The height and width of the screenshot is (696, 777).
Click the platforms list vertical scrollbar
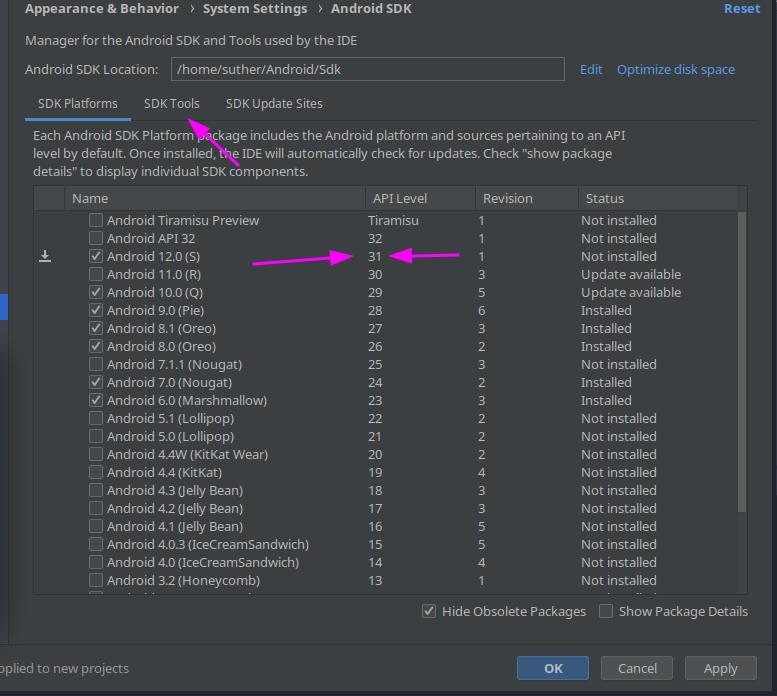pos(742,362)
